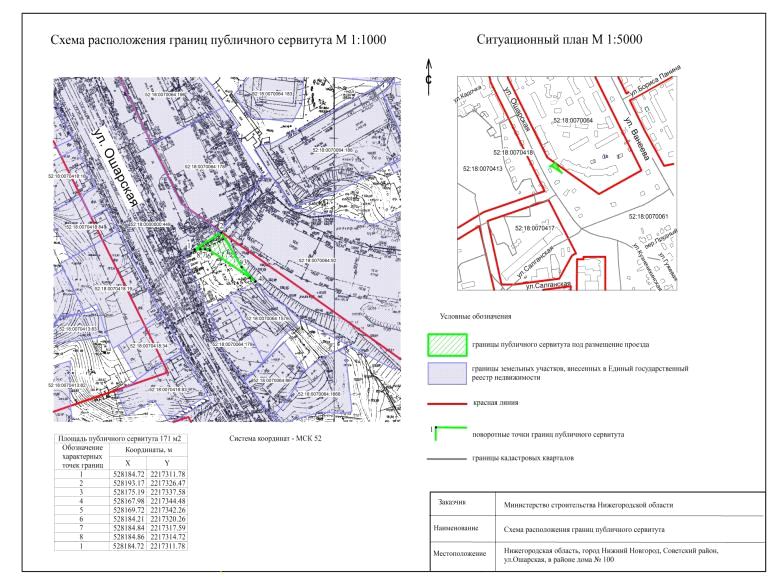Click X value '528193.17' for point 2

point(128,483)
